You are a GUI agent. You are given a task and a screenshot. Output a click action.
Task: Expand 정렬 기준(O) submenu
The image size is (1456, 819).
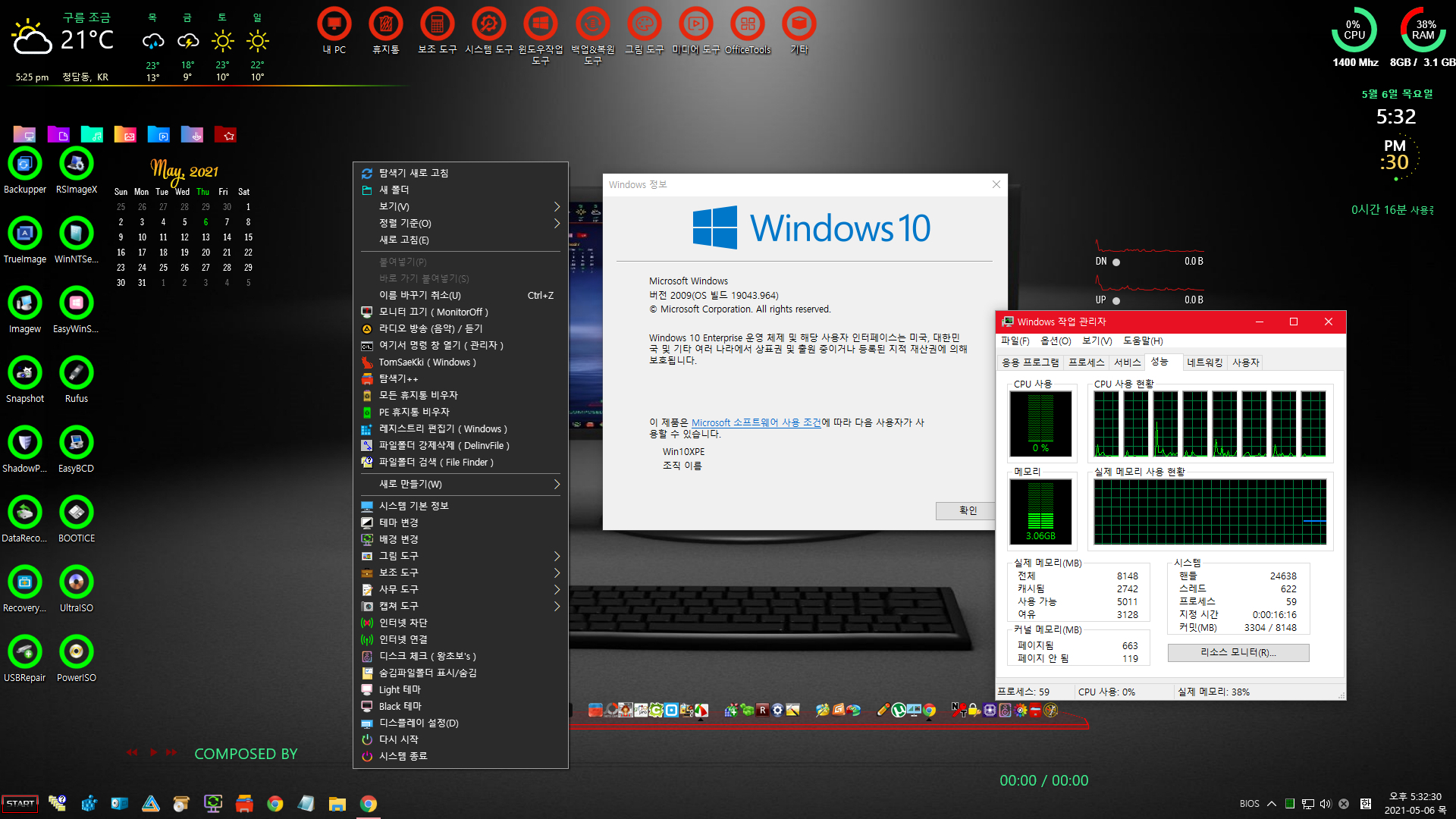(460, 223)
